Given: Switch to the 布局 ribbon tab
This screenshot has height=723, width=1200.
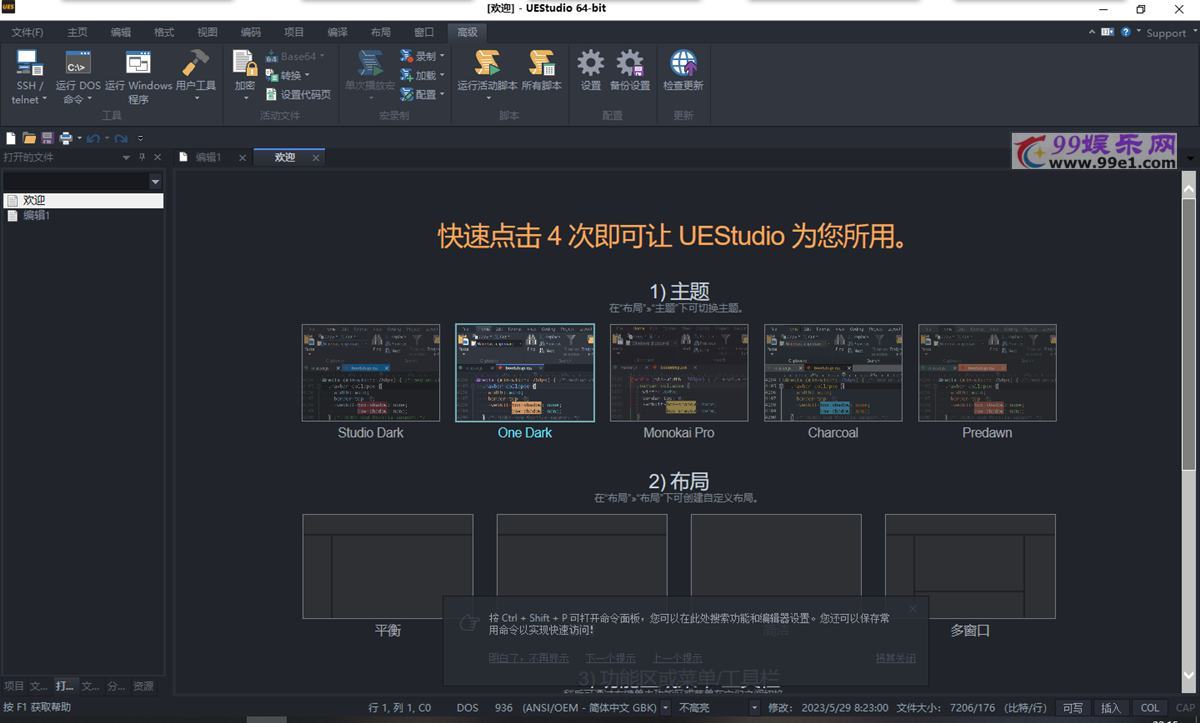Looking at the screenshot, I should pos(381,32).
